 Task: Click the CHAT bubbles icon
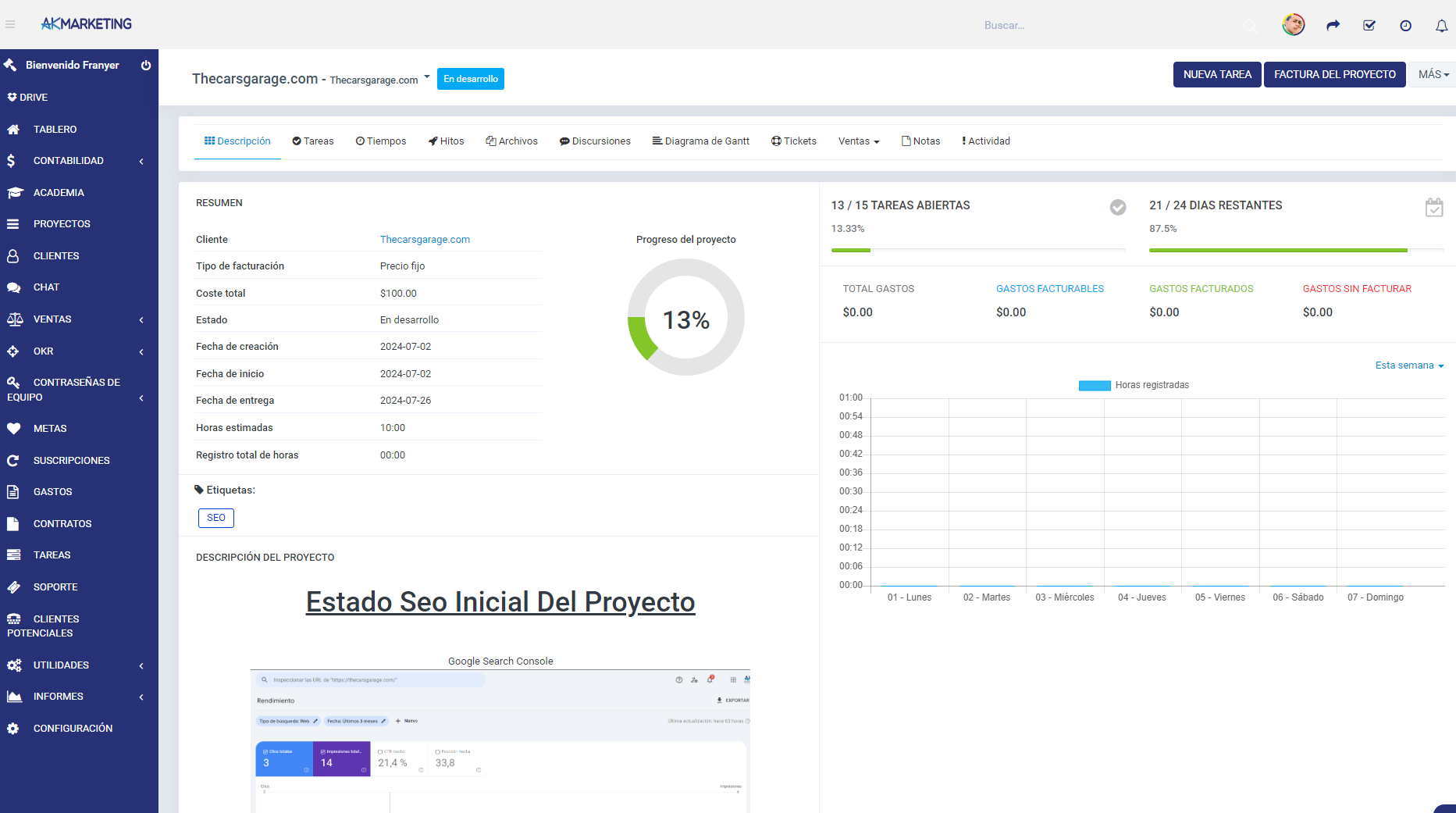click(x=14, y=287)
